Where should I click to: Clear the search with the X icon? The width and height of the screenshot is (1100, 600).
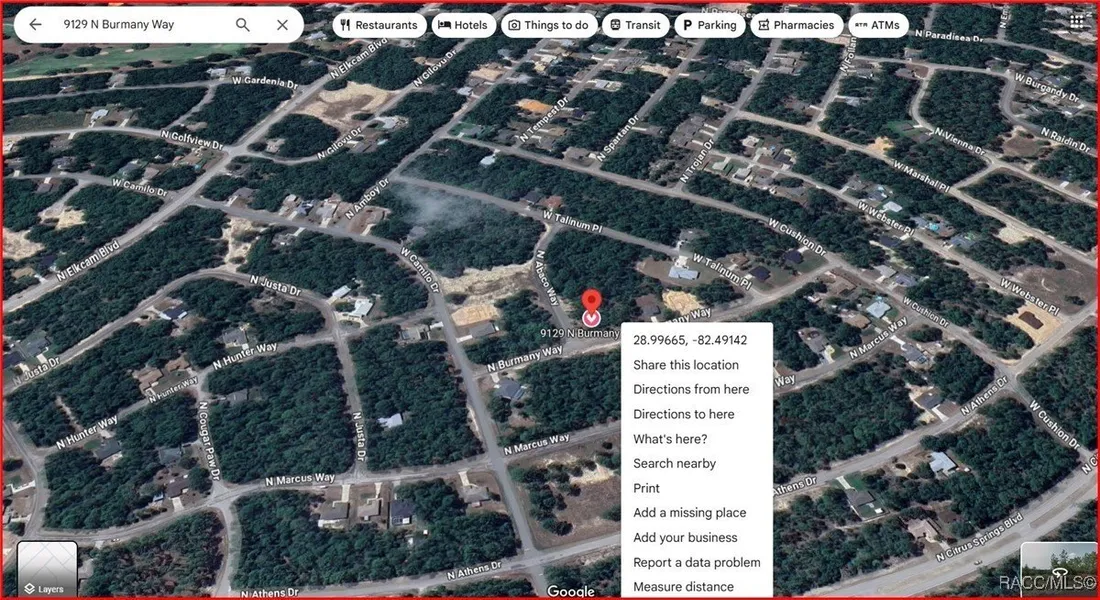(283, 25)
